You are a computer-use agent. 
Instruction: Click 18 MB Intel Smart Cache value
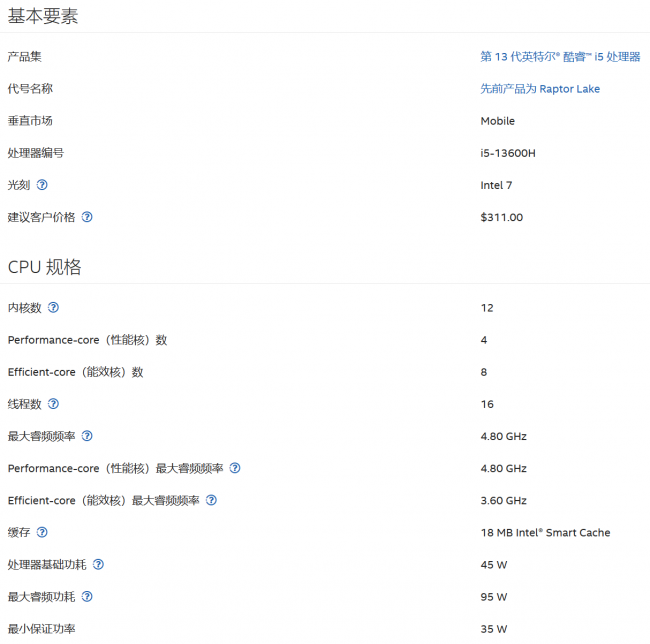[546, 533]
